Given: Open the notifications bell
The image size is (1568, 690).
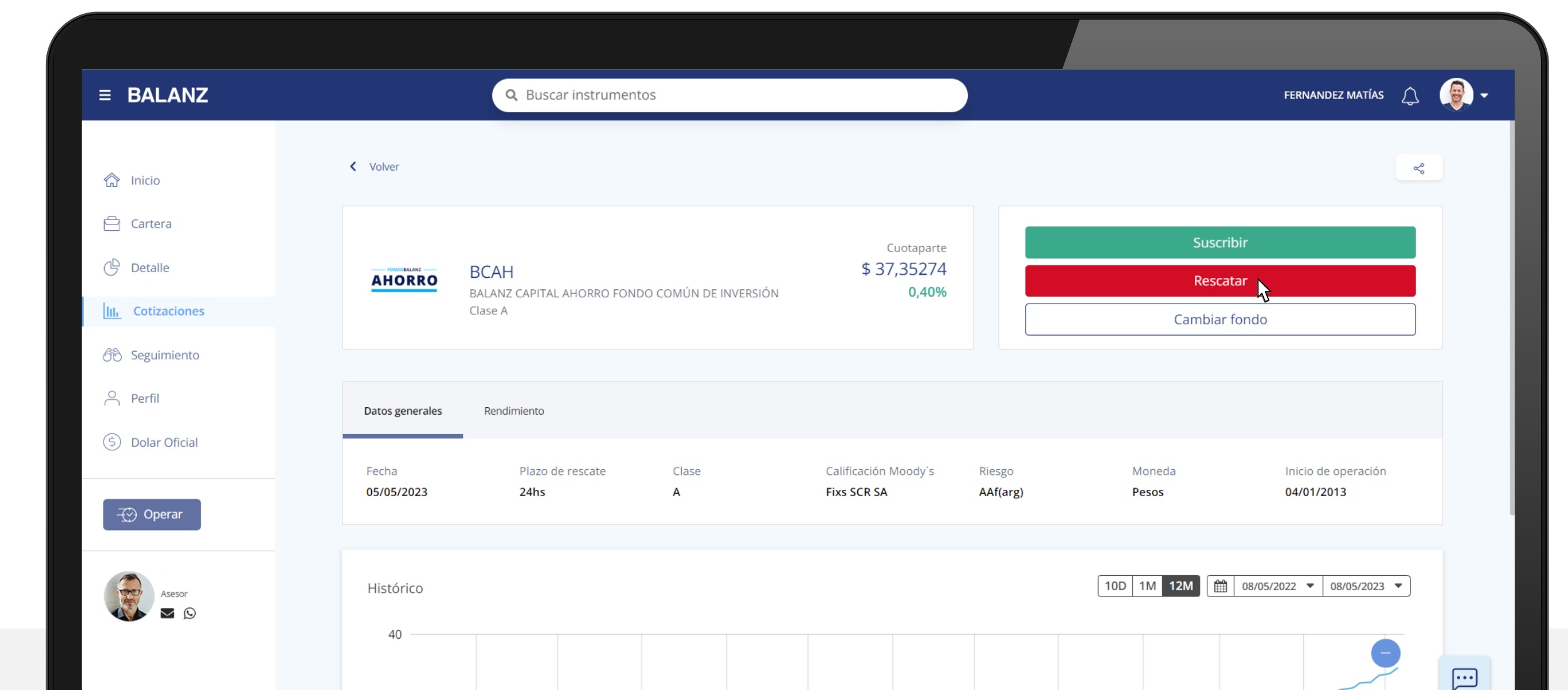Looking at the screenshot, I should pos(1410,96).
